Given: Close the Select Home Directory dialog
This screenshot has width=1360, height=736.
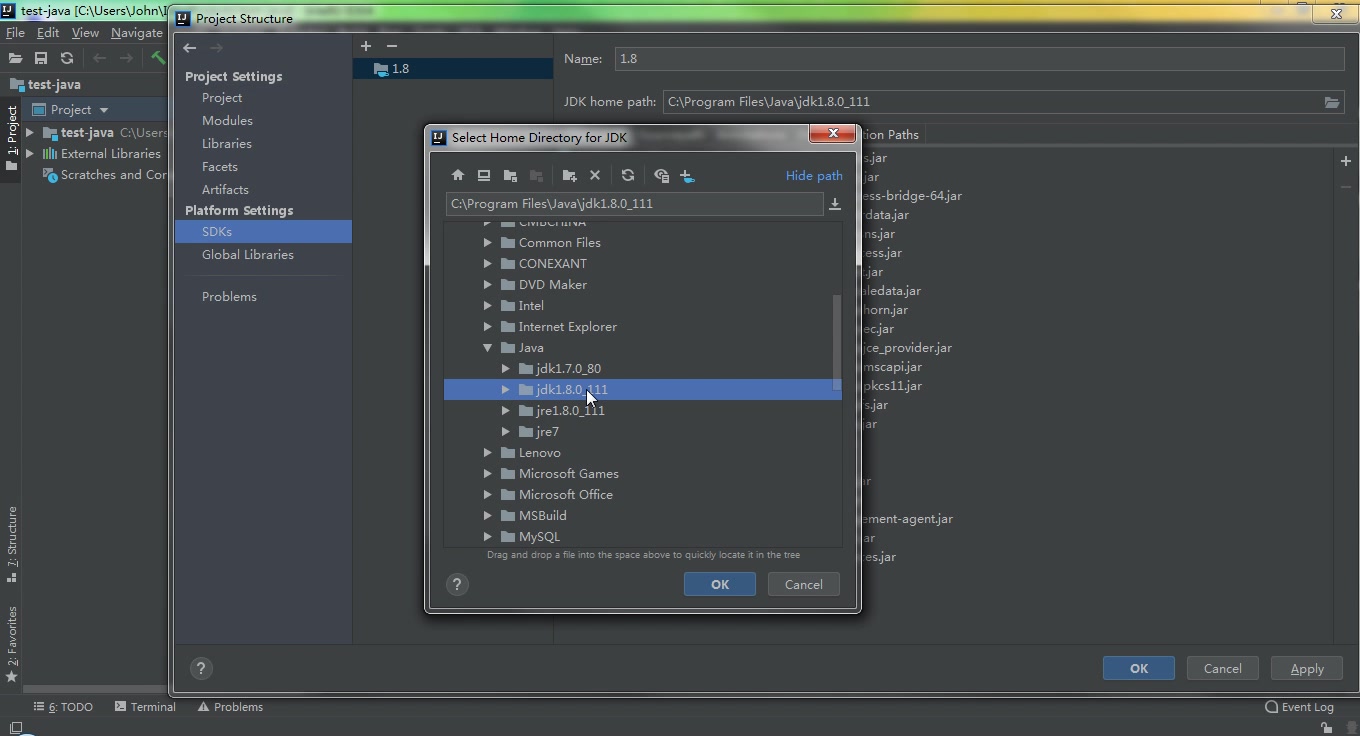Looking at the screenshot, I should coord(832,133).
